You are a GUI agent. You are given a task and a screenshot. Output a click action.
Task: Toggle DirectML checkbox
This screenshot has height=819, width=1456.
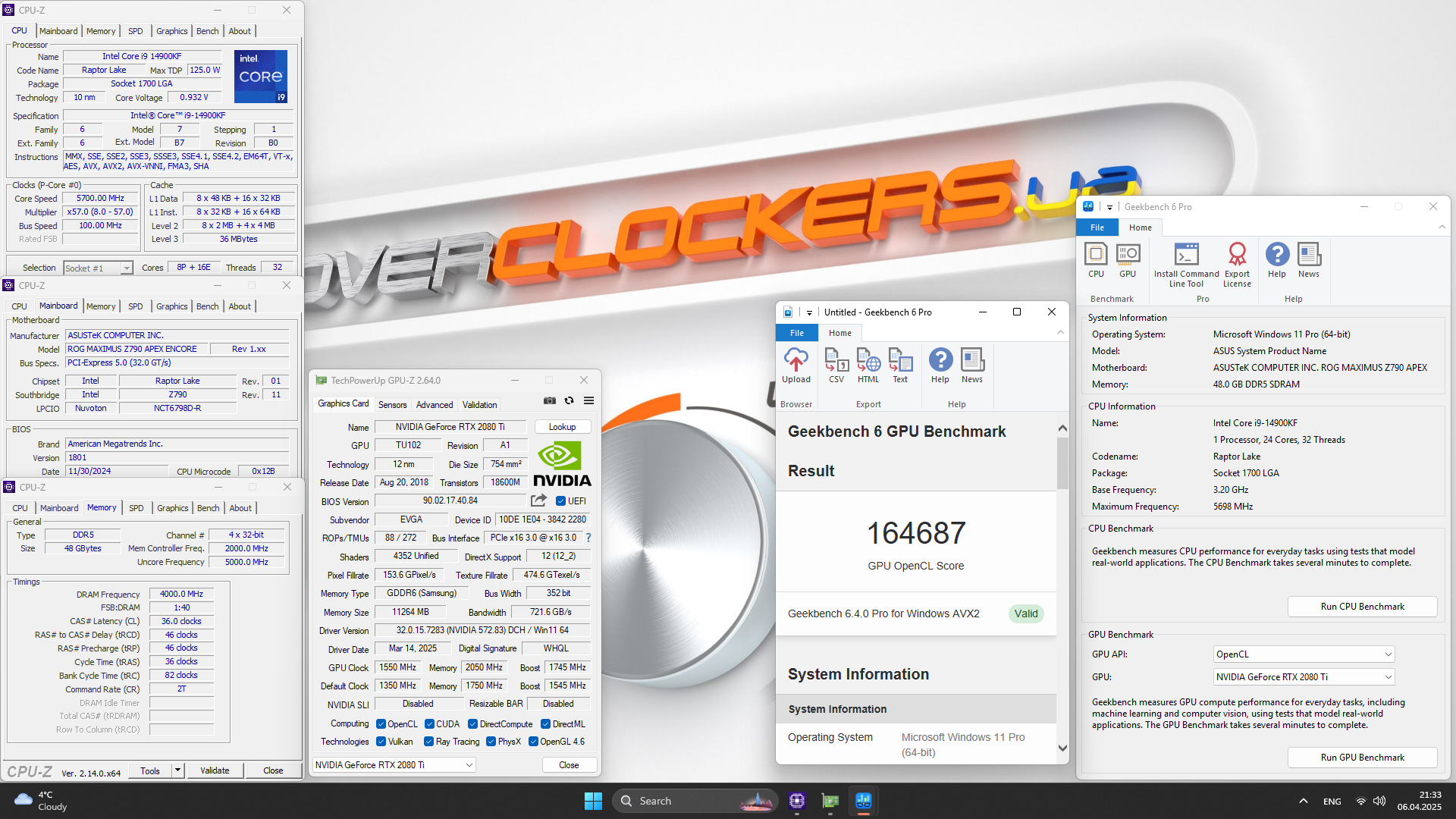point(545,724)
